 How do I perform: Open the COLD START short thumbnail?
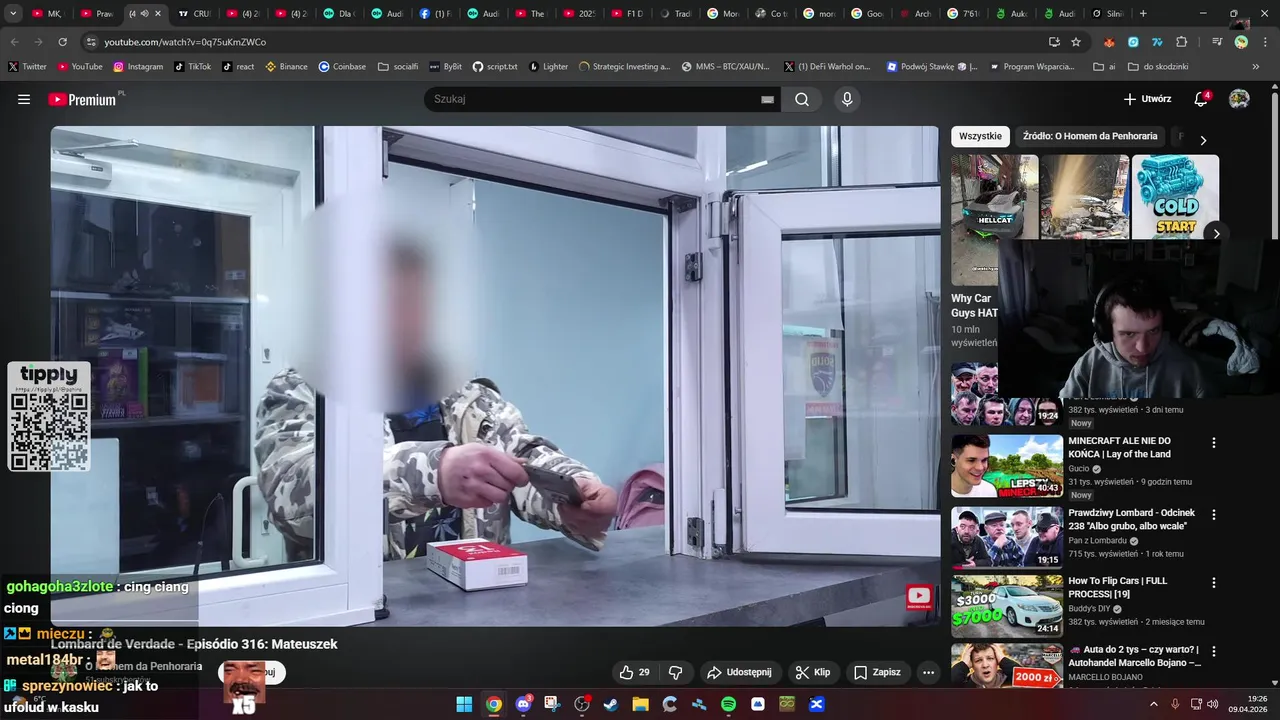pos(1175,197)
